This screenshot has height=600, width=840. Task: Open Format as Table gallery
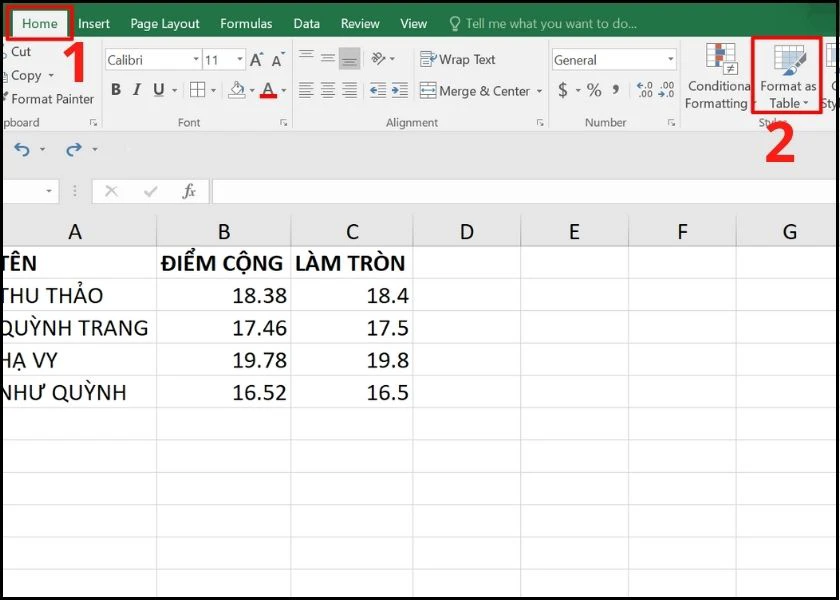[788, 76]
